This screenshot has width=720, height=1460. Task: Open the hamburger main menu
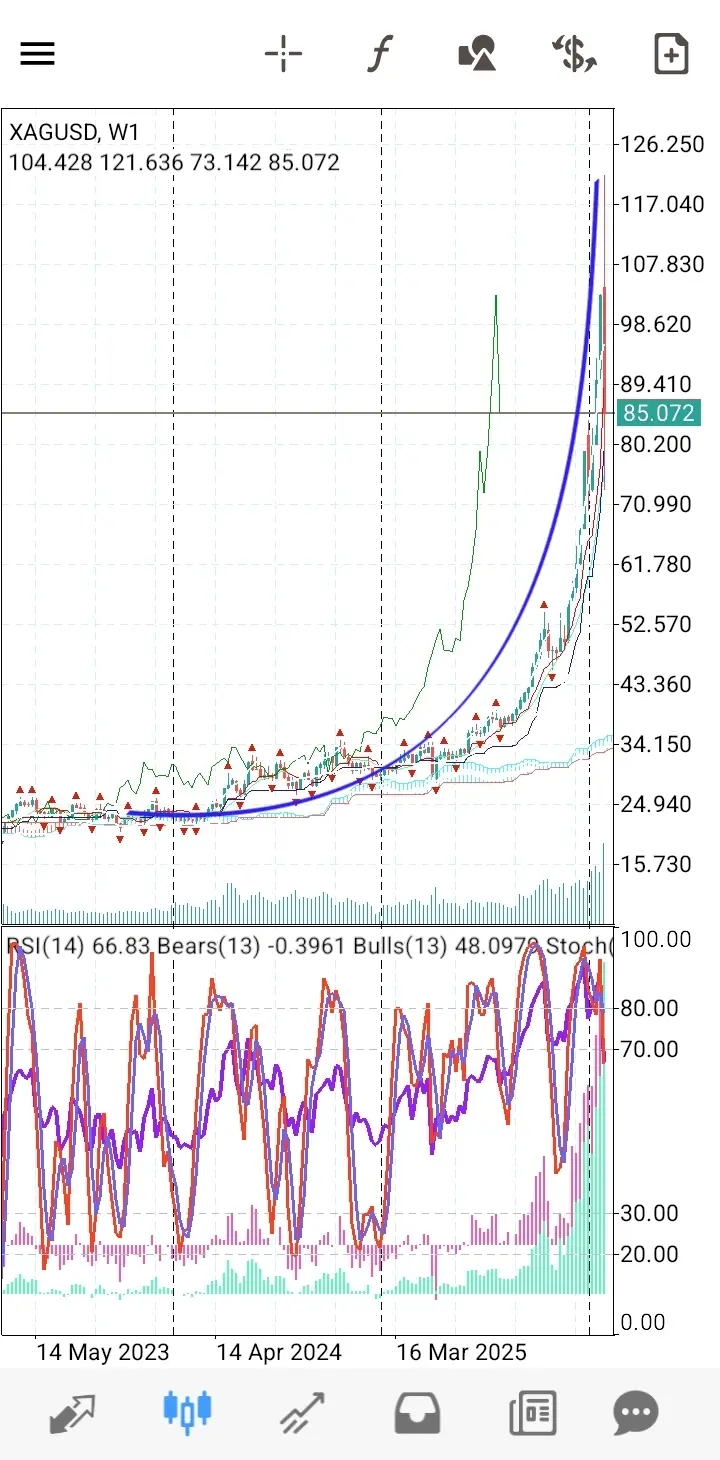click(37, 54)
